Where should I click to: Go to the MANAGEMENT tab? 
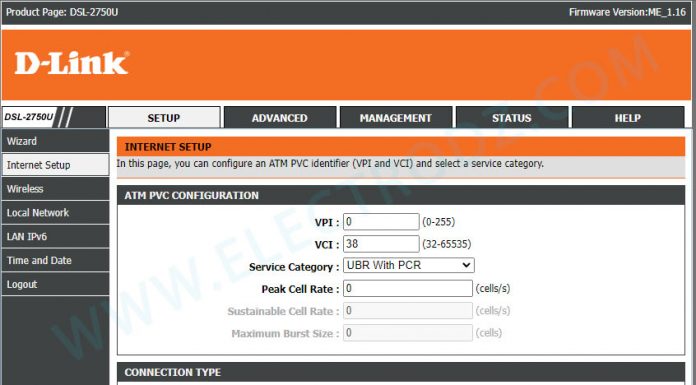(x=395, y=118)
